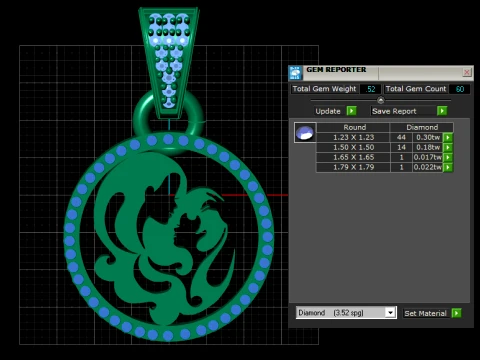Click the 0.017tw weight cell
Viewport: 480px width, 360px height.
(428, 157)
